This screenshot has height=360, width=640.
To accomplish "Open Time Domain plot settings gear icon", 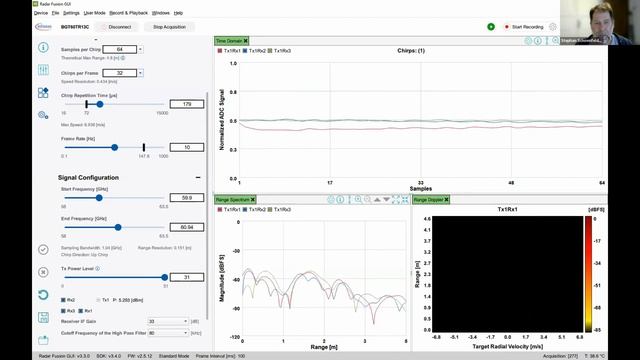I will click(x=528, y=41).
